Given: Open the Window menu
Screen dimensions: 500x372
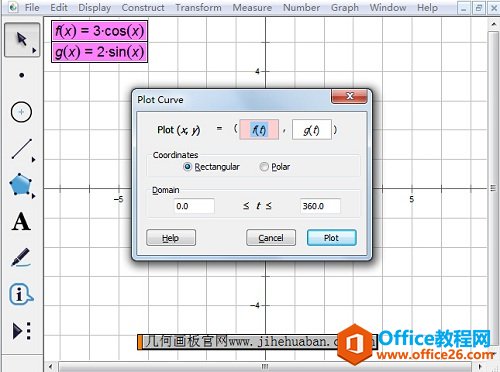Looking at the screenshot, I should (388, 7).
